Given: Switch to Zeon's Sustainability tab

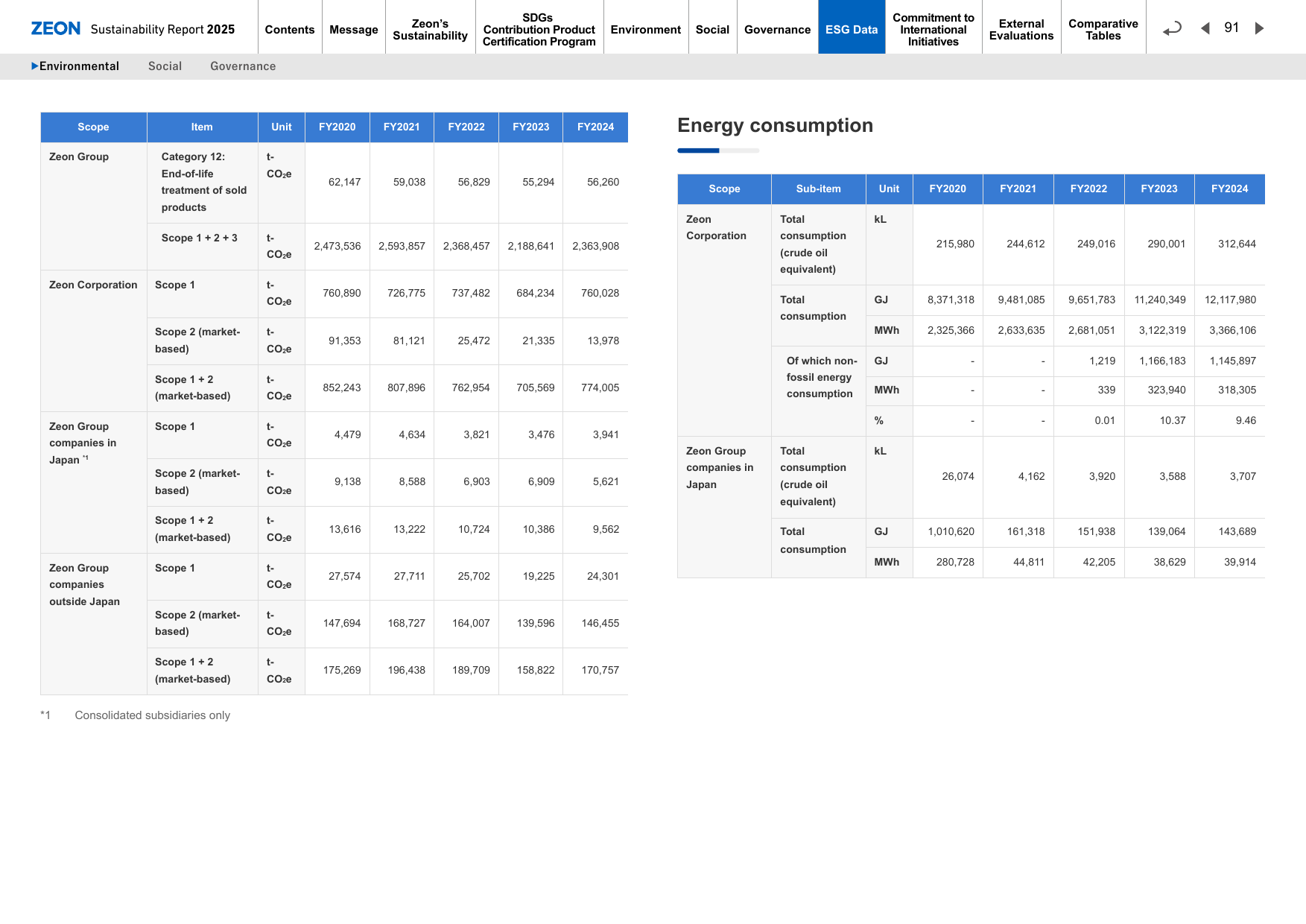Looking at the screenshot, I should coord(431,30).
